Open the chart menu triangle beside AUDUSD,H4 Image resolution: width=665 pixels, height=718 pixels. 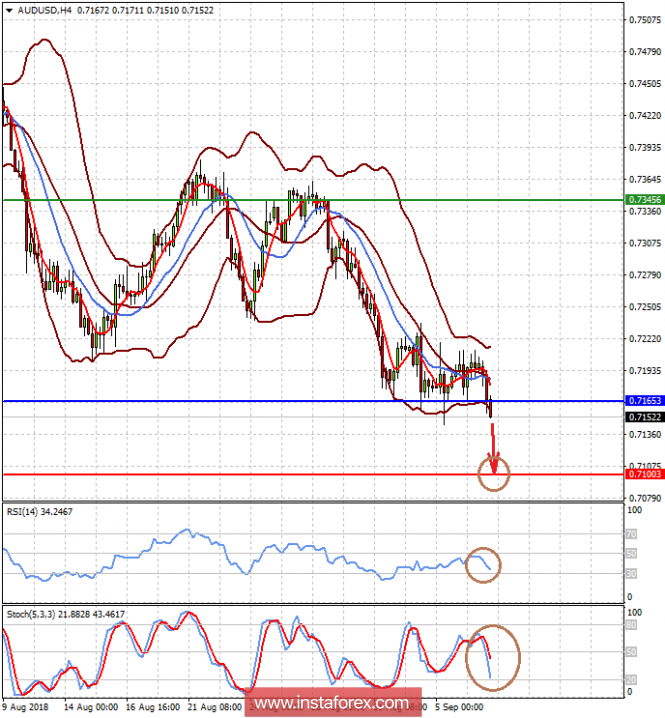pos(9,11)
